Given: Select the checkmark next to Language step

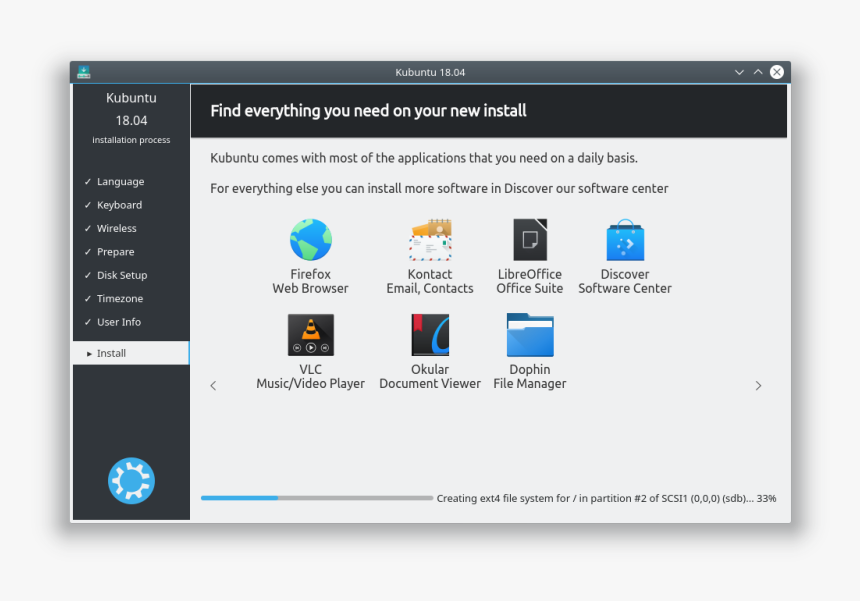Looking at the screenshot, I should [88, 181].
